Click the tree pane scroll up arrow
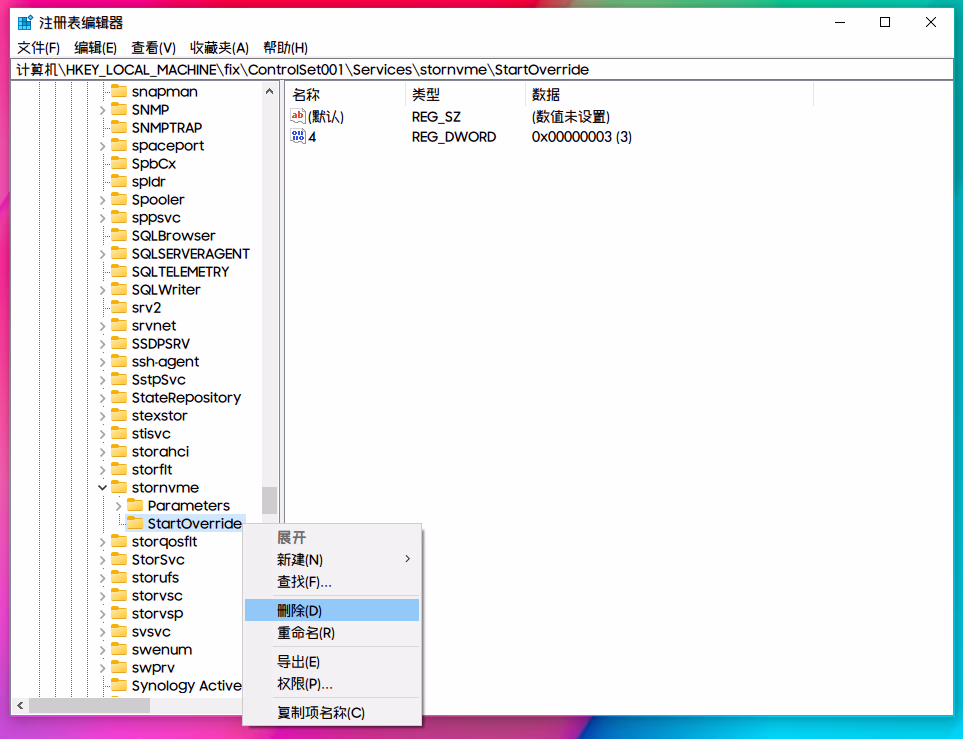Screen dimensions: 963x739 (269, 91)
